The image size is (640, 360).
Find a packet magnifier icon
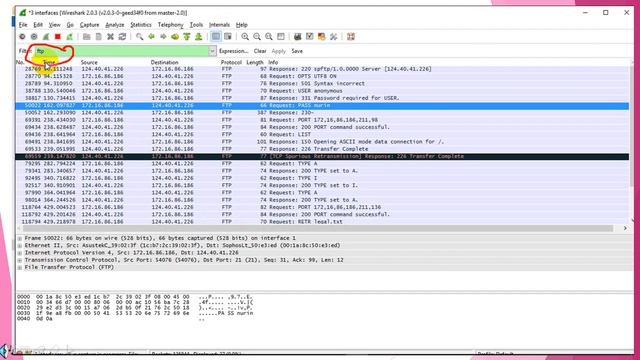click(x=140, y=37)
